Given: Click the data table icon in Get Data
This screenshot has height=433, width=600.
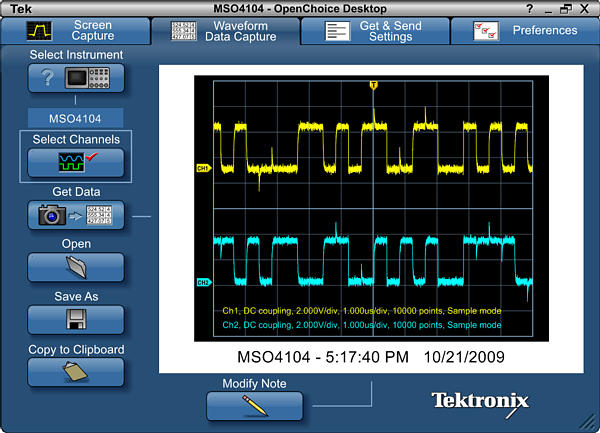Looking at the screenshot, I should 99,215.
